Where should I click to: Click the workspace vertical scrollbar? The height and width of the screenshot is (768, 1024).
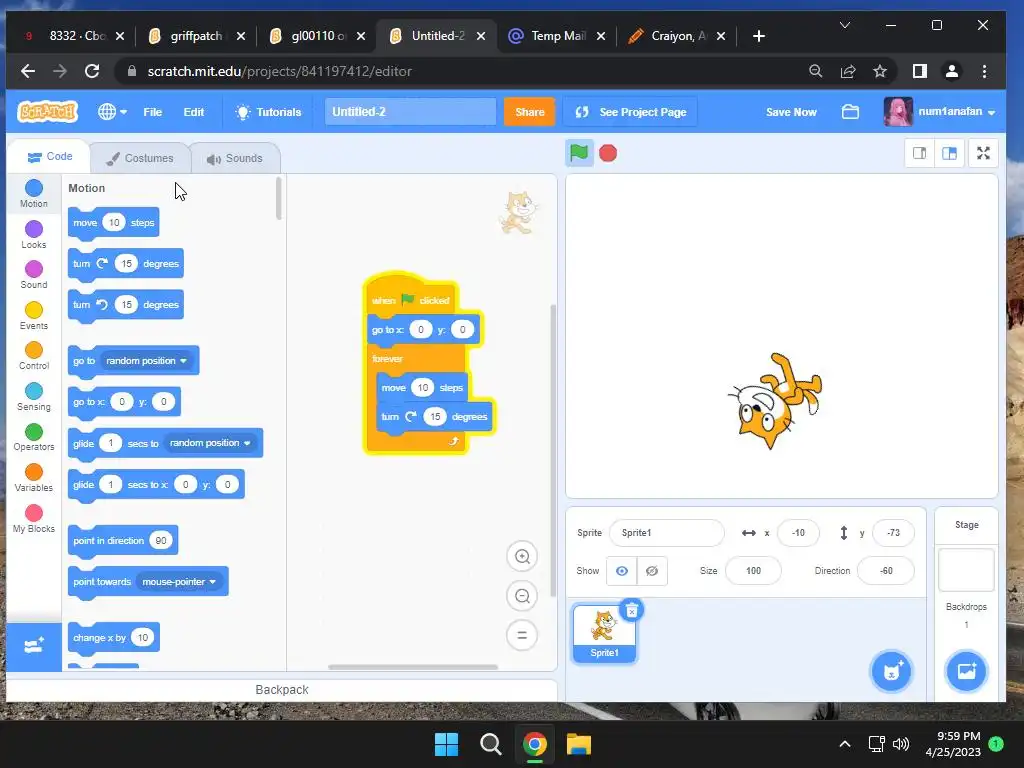pyautogui.click(x=553, y=451)
